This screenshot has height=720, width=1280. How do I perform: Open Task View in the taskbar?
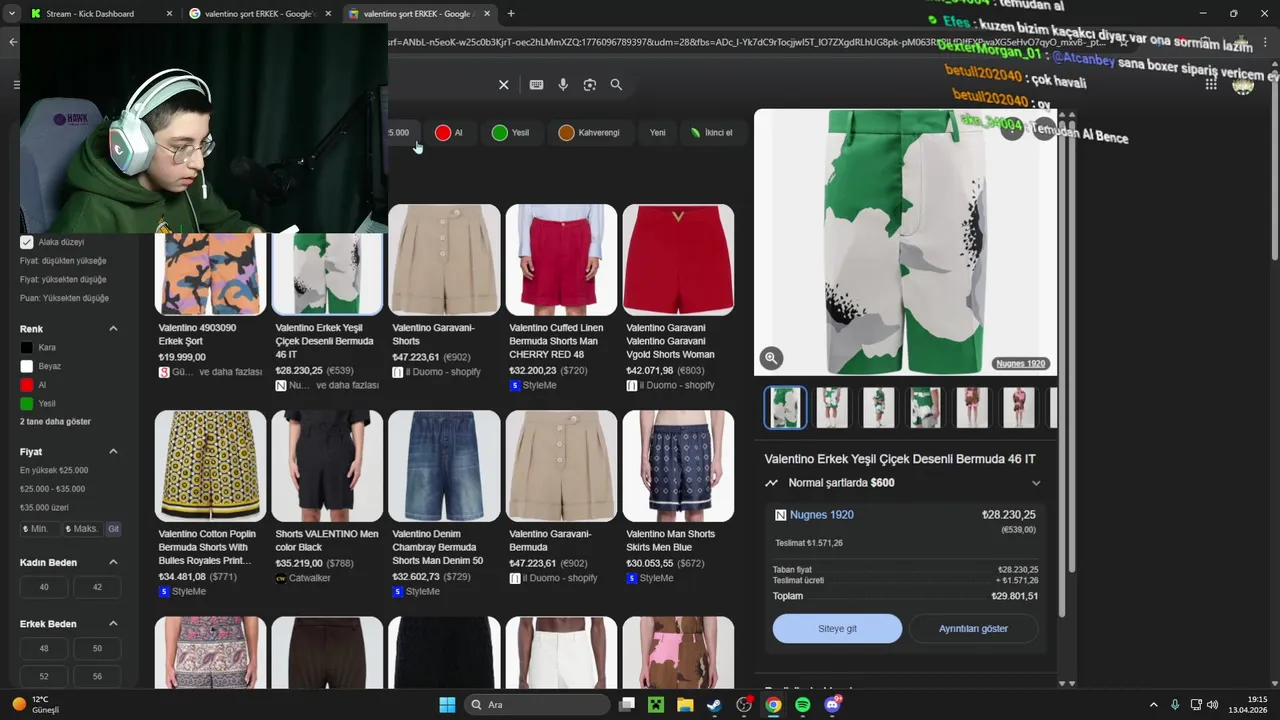627,705
